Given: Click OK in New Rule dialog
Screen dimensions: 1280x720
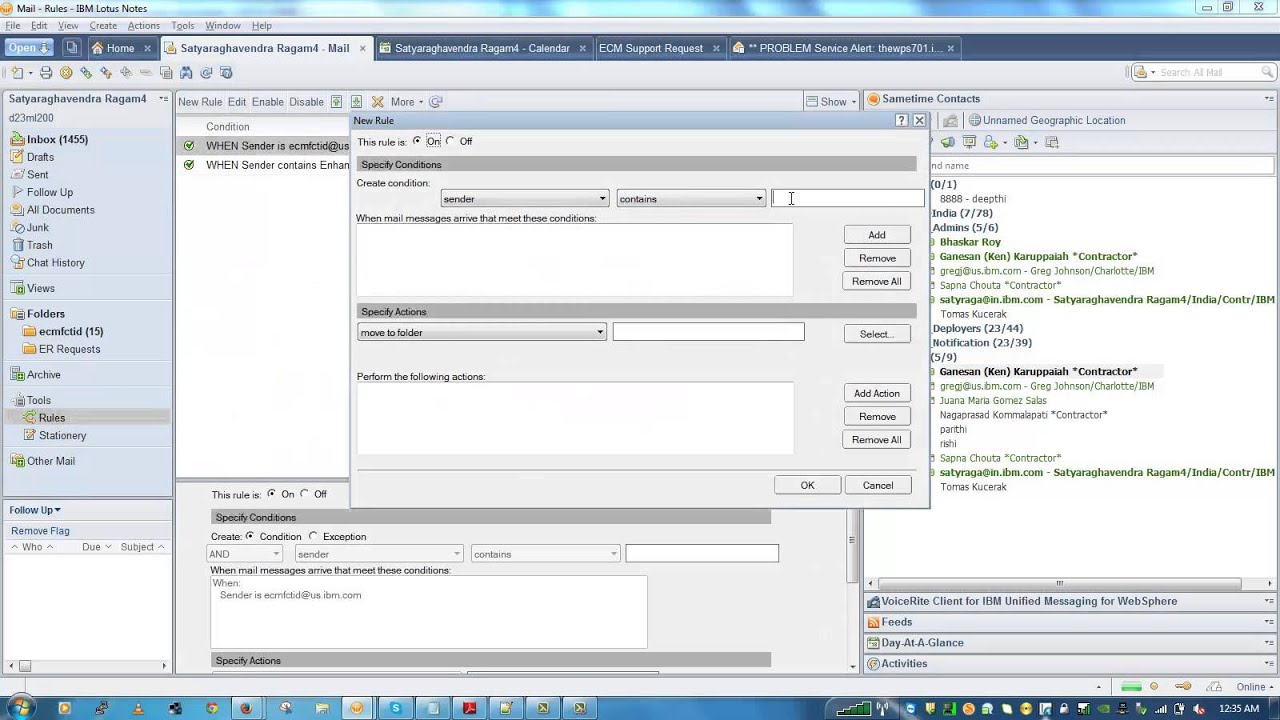Looking at the screenshot, I should click(807, 485).
